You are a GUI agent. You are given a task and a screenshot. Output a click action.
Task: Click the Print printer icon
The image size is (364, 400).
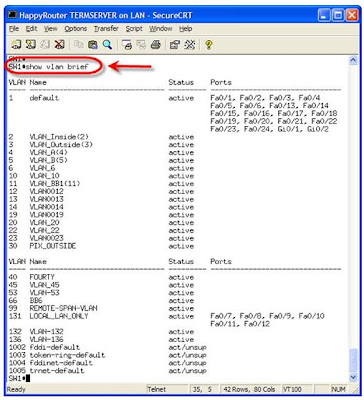156,44
